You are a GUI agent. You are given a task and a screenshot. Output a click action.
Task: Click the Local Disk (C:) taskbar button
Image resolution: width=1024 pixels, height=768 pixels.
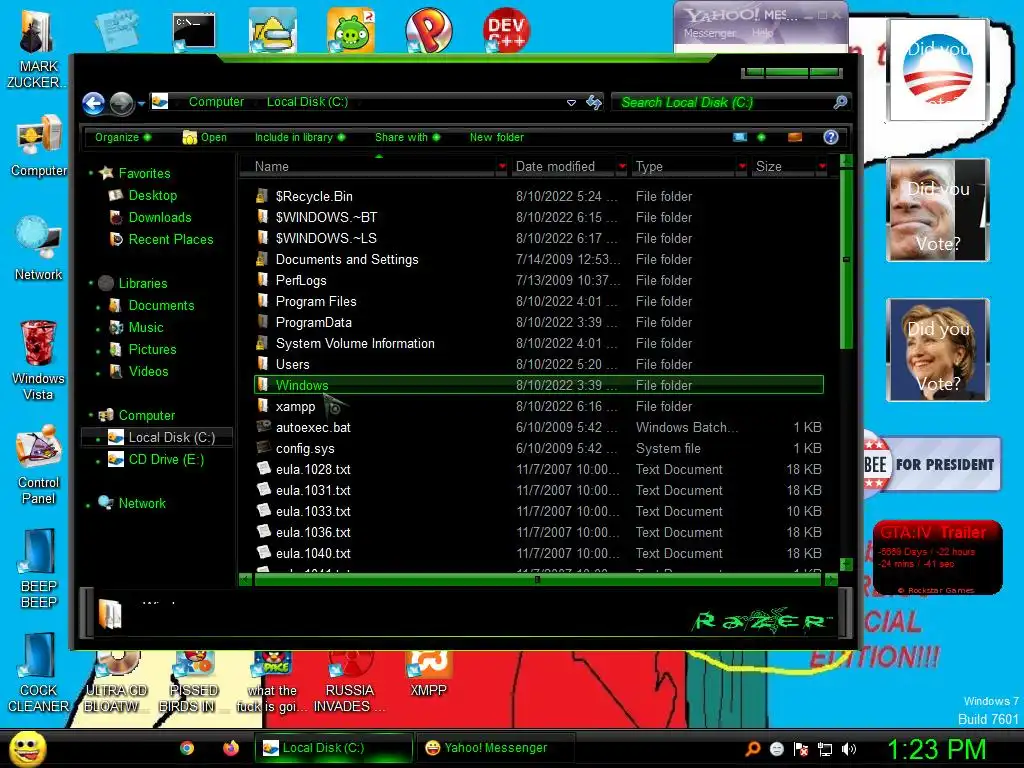point(334,748)
